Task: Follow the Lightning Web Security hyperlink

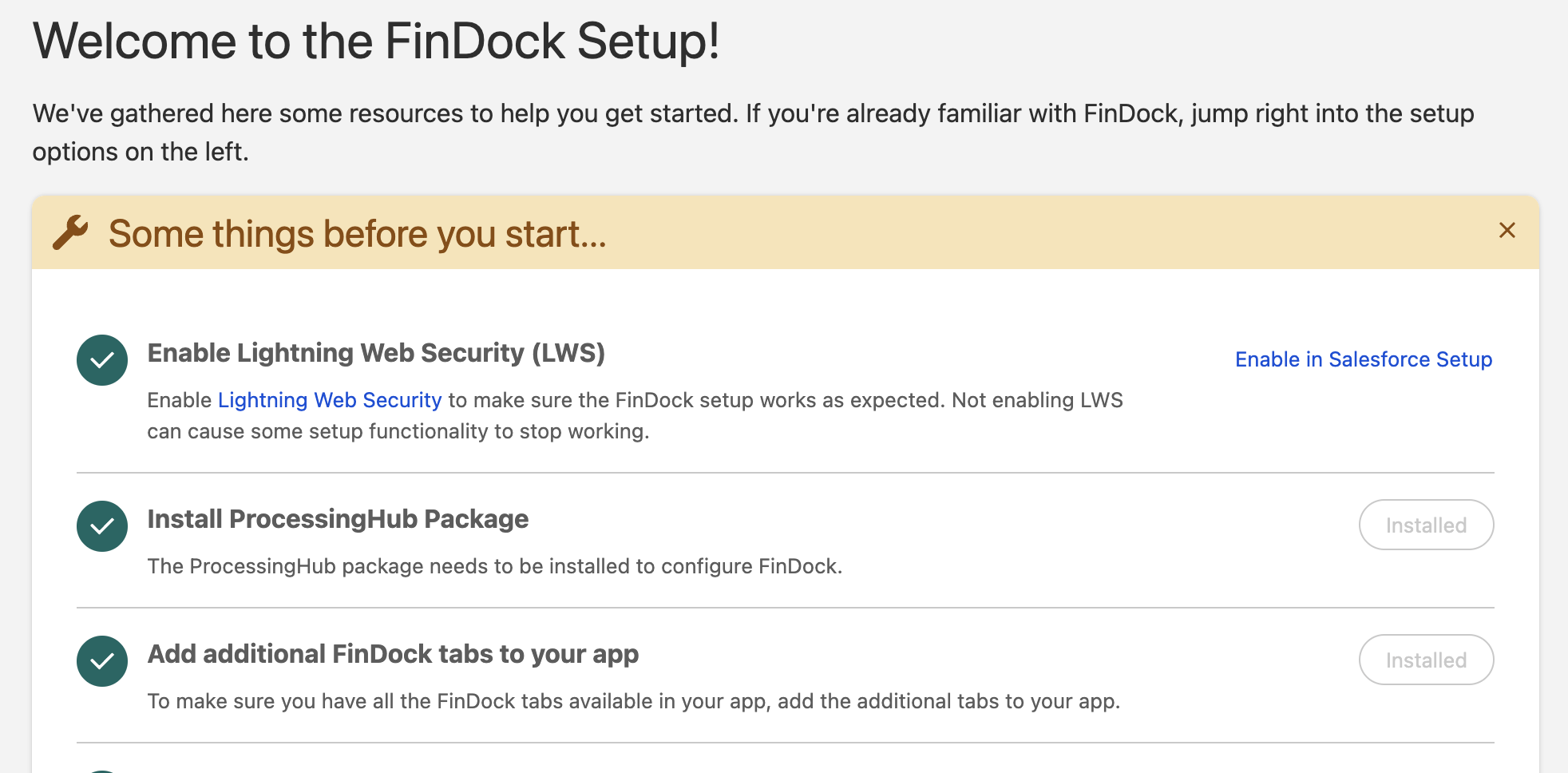Action: (330, 399)
